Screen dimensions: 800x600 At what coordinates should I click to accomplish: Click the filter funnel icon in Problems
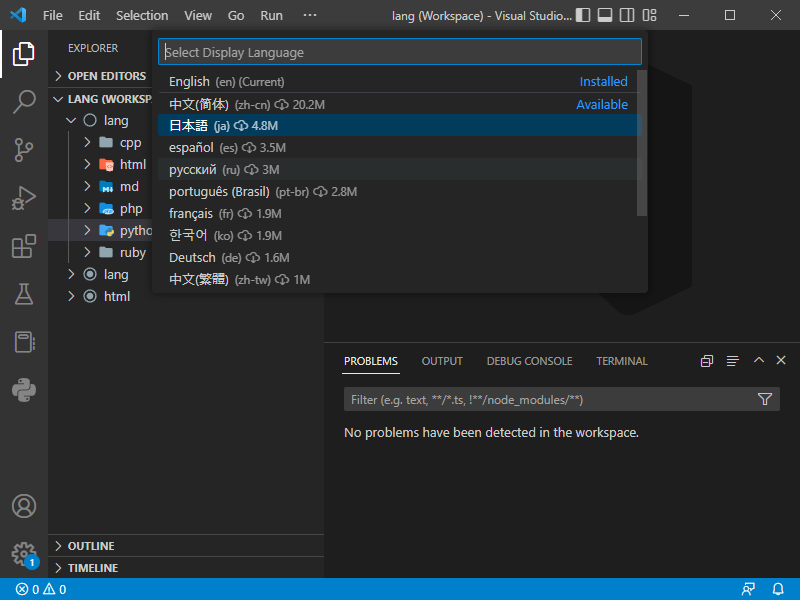point(764,399)
